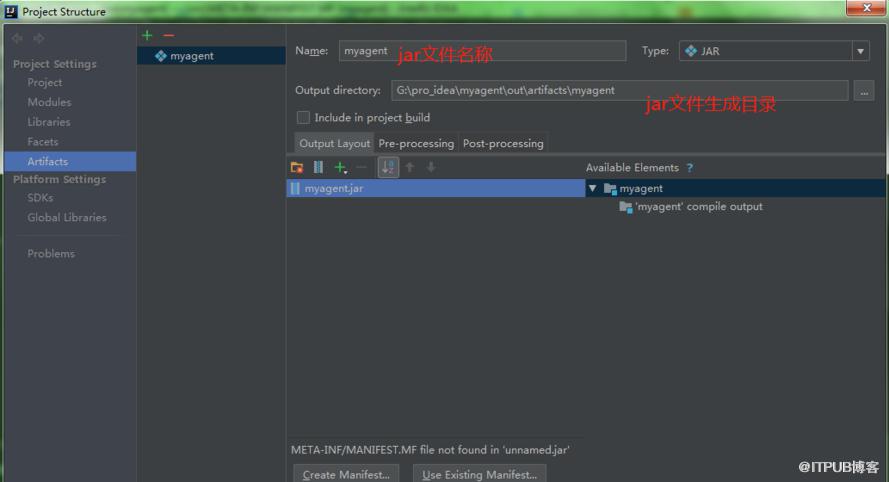889x482 pixels.
Task: Switch to the Output Layout tab
Action: [x=335, y=143]
